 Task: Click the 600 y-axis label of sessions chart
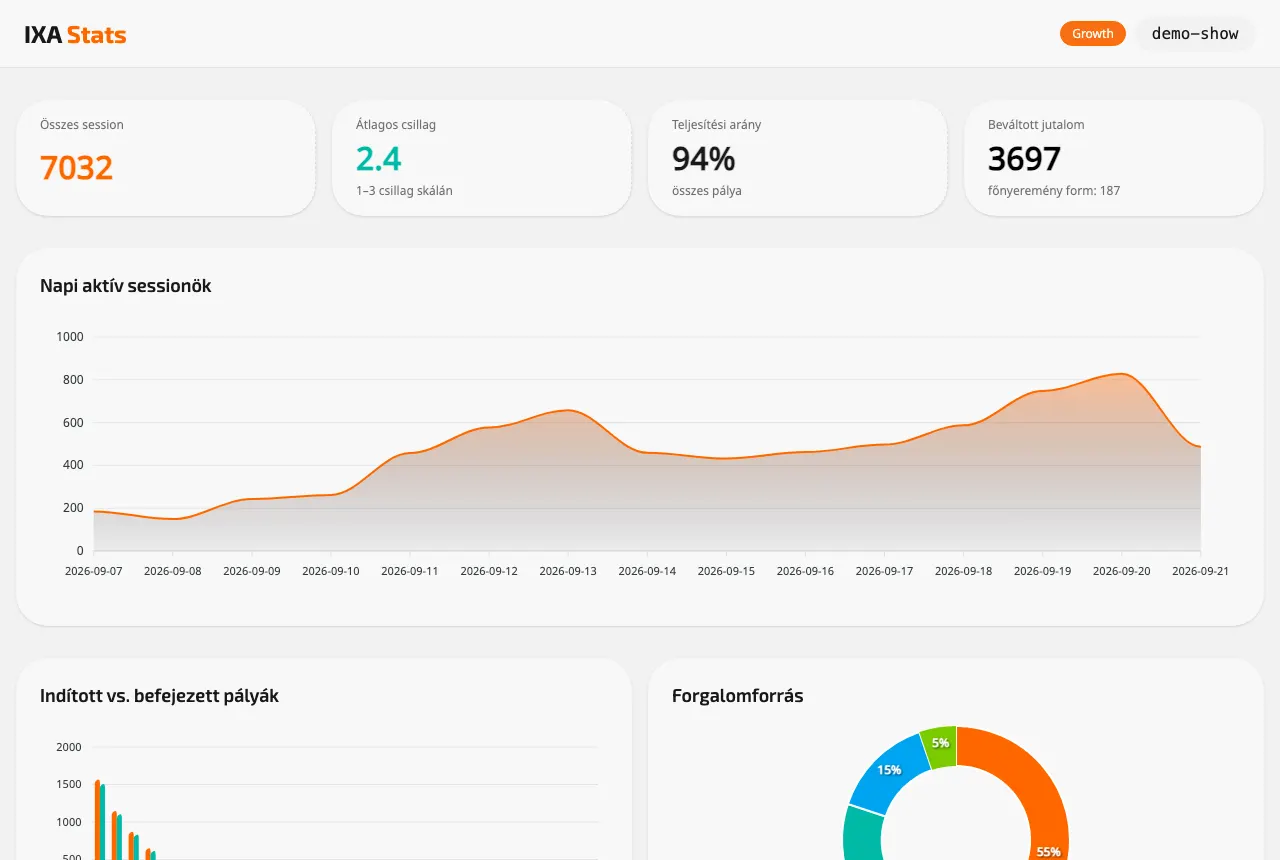(73, 423)
